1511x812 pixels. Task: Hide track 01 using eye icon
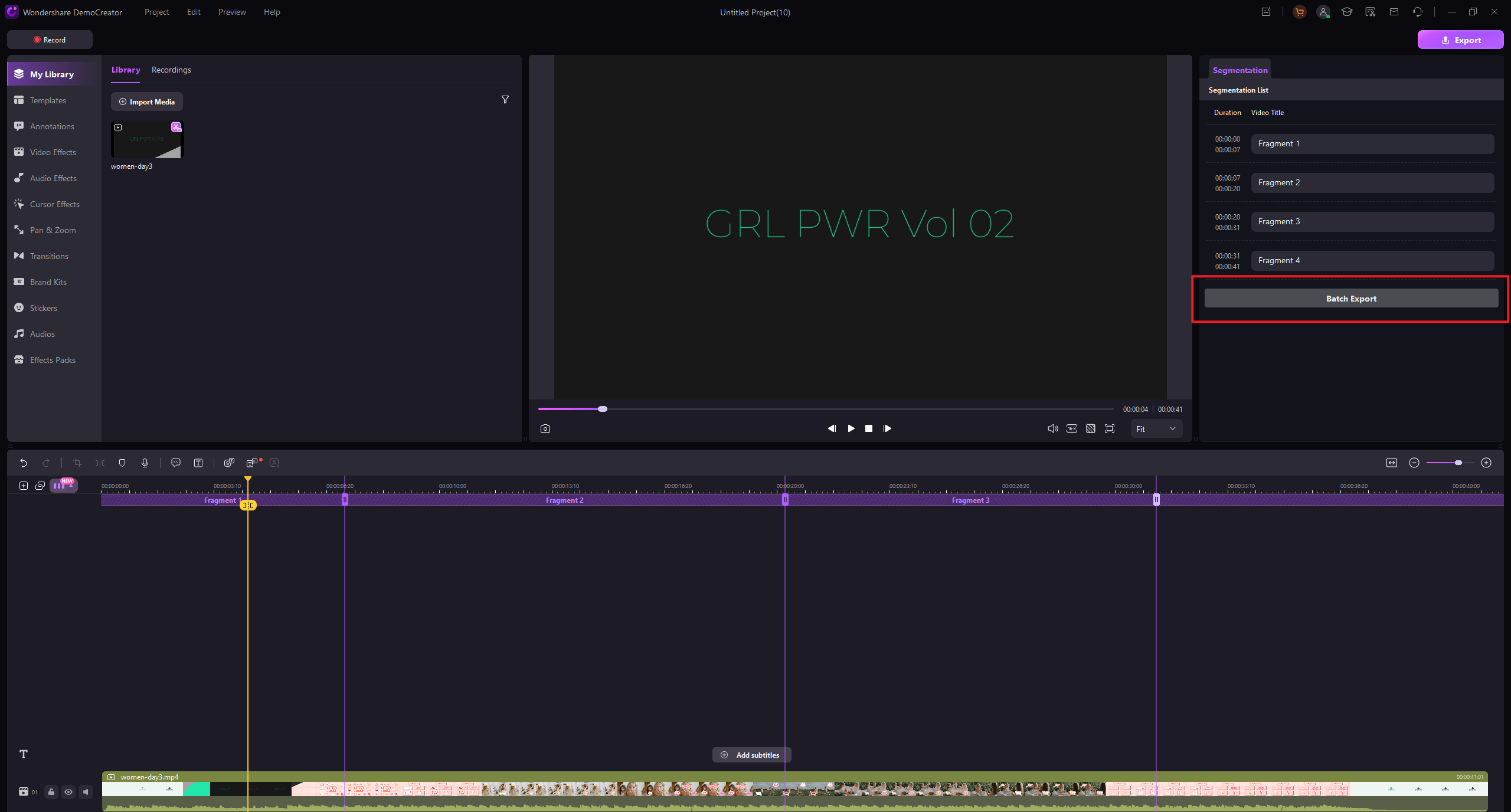(68, 792)
